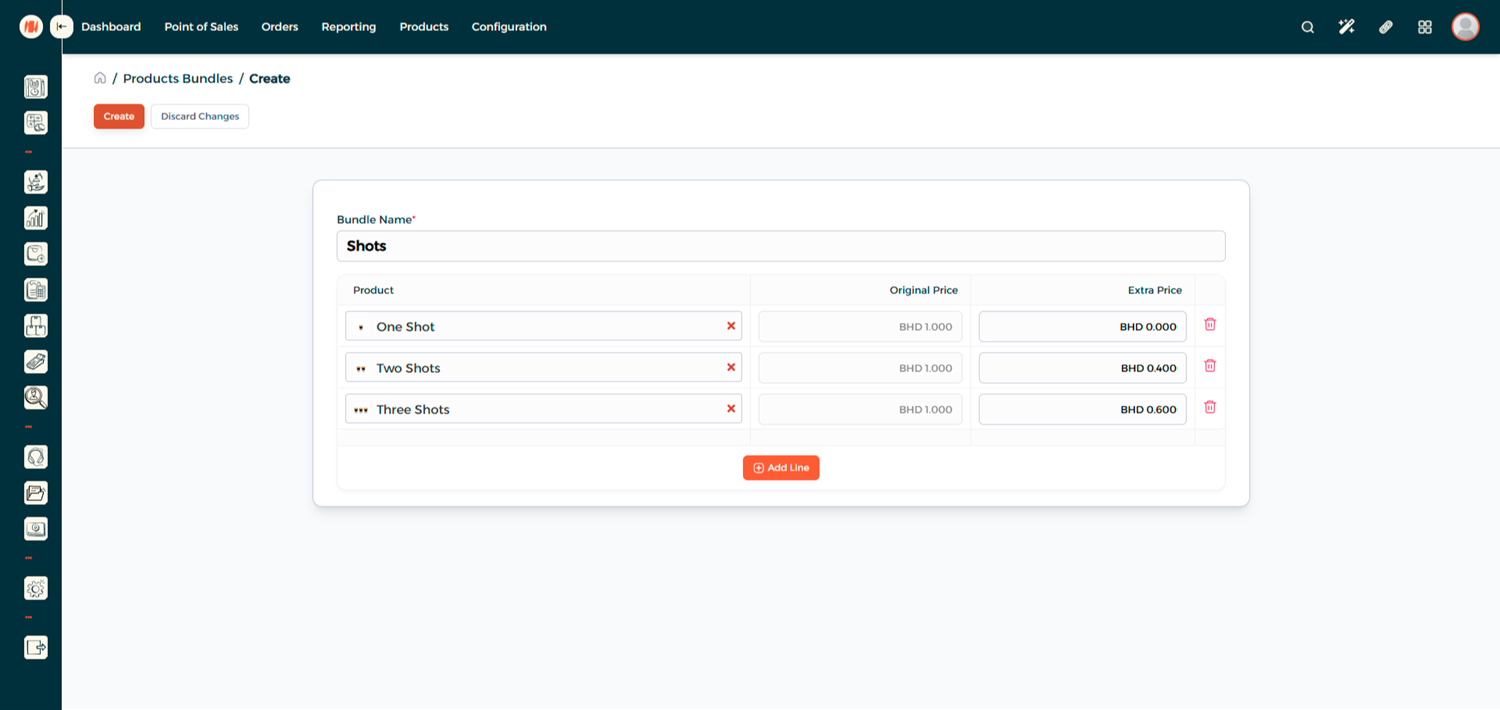Open the Products menu
1500x710 pixels.
coord(424,27)
